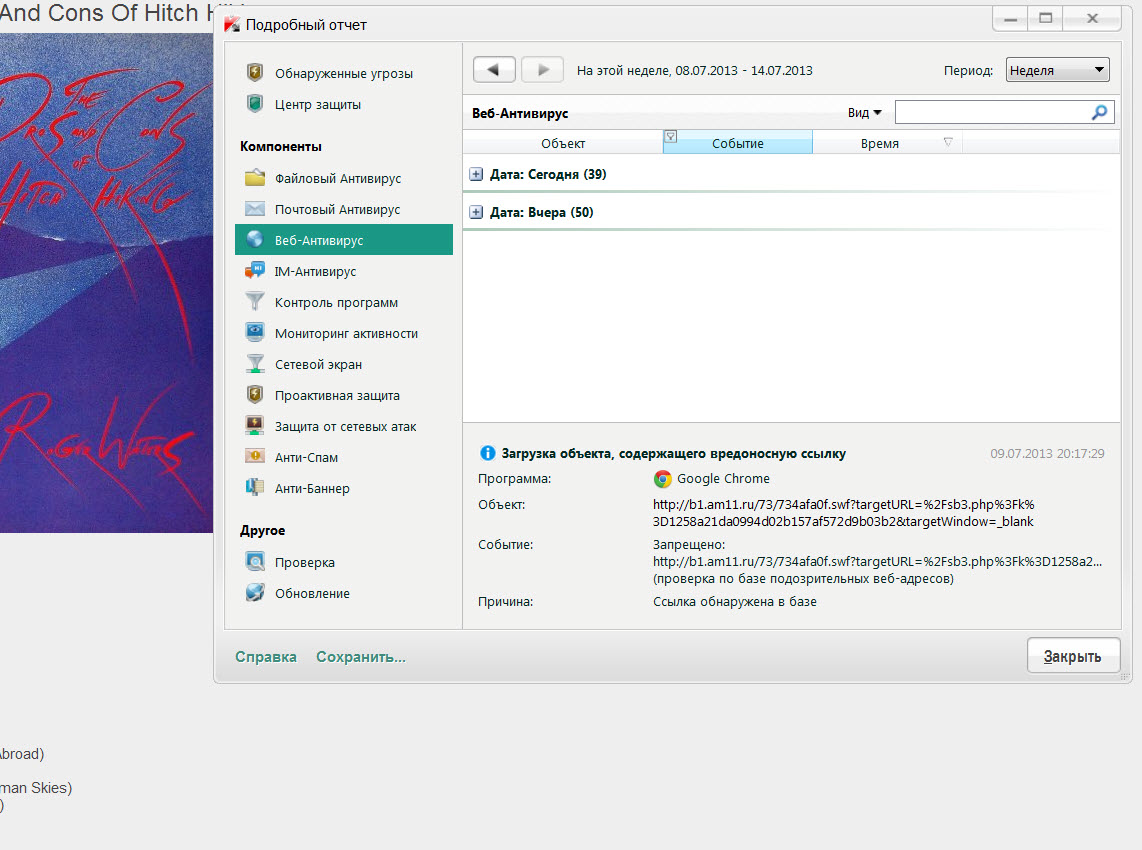Open the Защита от сетевых атак report
This screenshot has height=850, width=1142.
pyautogui.click(x=345, y=426)
